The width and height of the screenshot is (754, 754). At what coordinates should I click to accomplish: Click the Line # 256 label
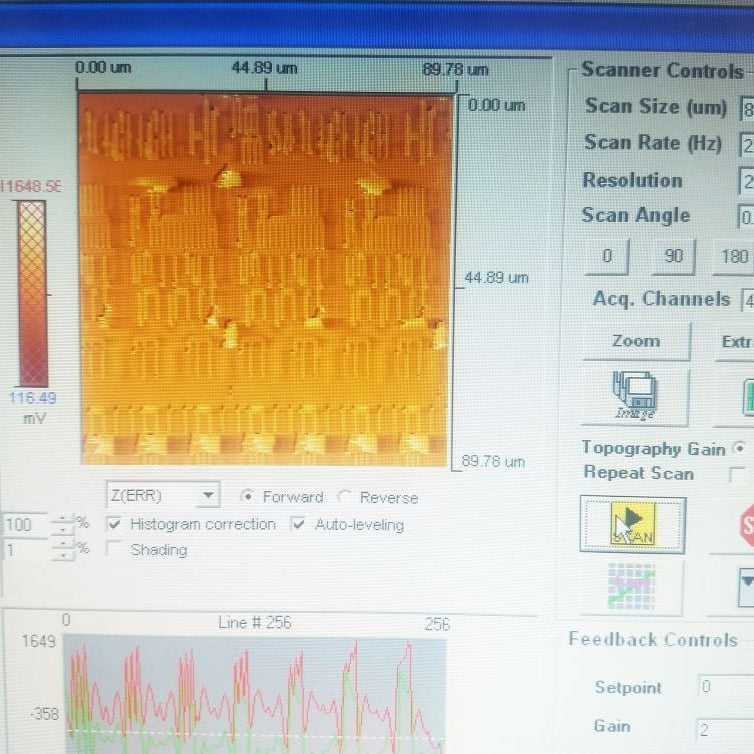coord(255,623)
